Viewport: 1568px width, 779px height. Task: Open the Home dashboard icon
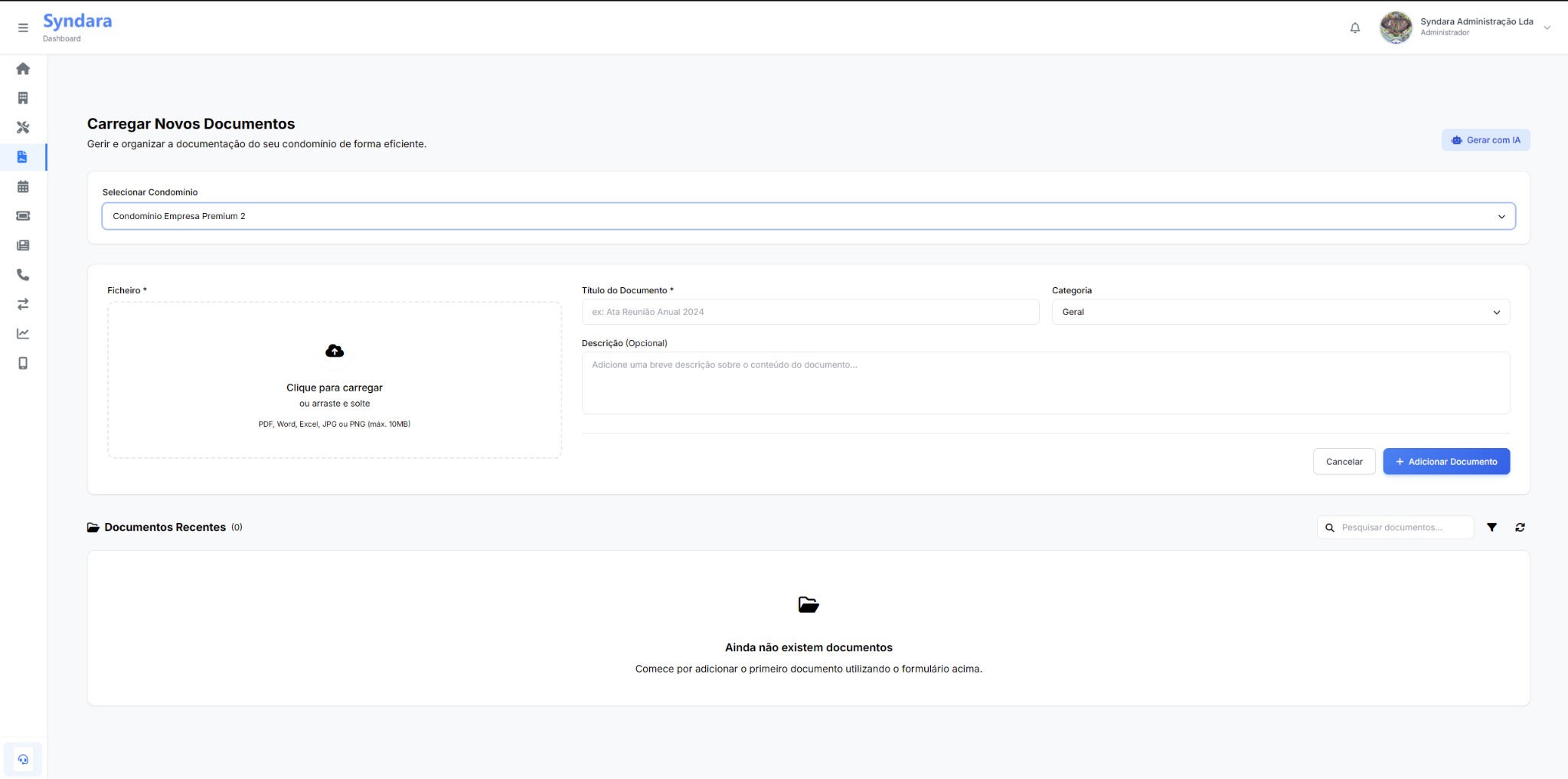pyautogui.click(x=23, y=68)
